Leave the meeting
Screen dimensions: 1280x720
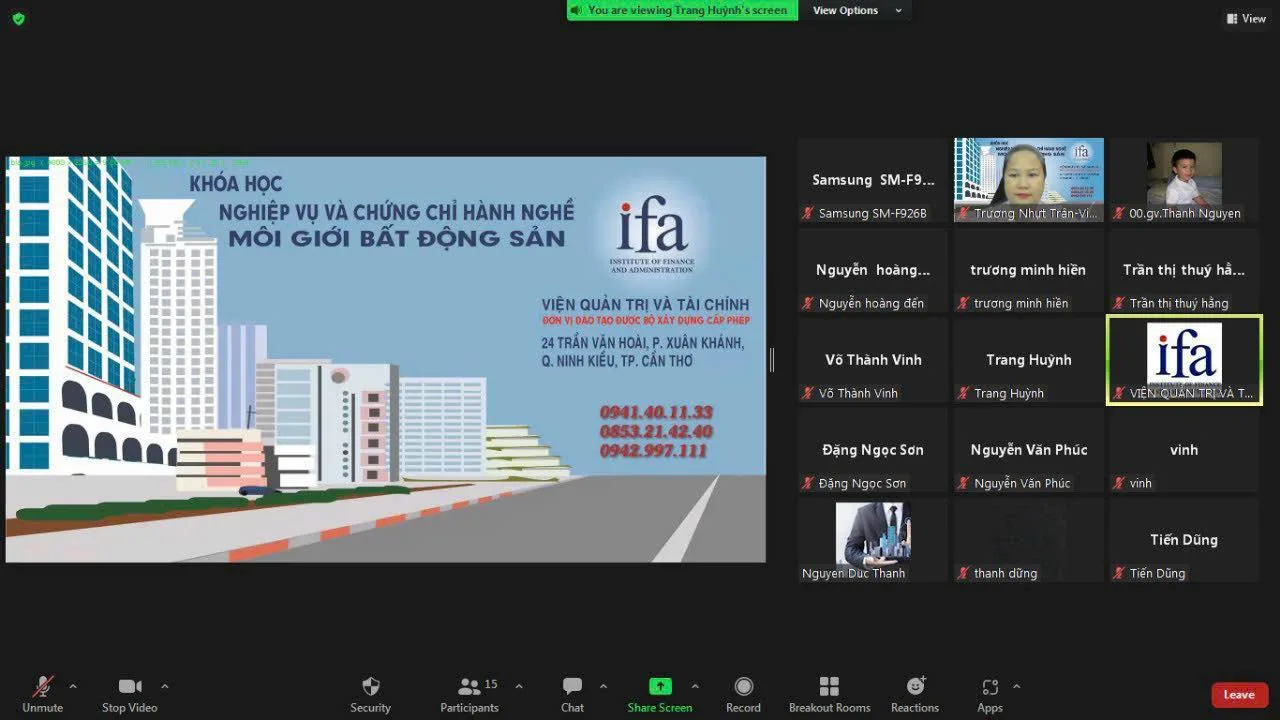1239,695
